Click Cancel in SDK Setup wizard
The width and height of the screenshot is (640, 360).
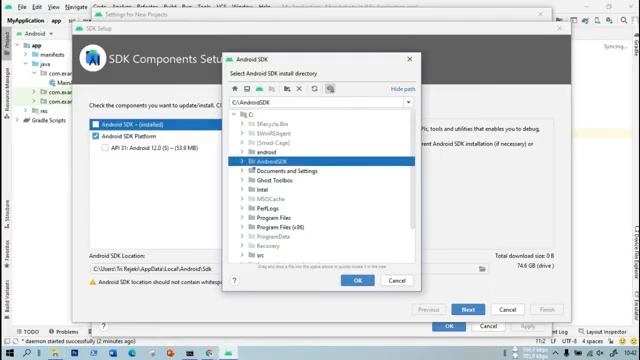(x=507, y=309)
